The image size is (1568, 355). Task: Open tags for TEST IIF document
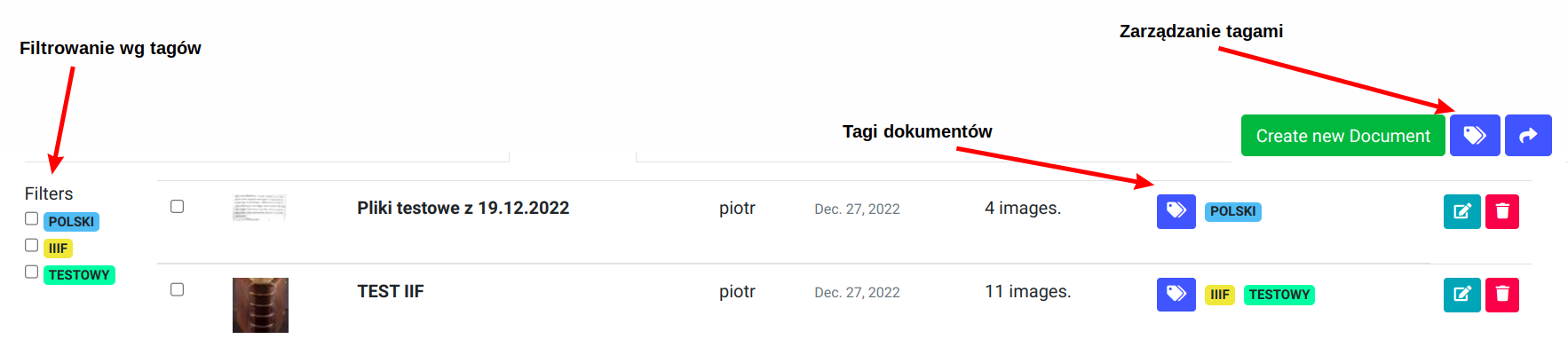pyautogui.click(x=1176, y=295)
